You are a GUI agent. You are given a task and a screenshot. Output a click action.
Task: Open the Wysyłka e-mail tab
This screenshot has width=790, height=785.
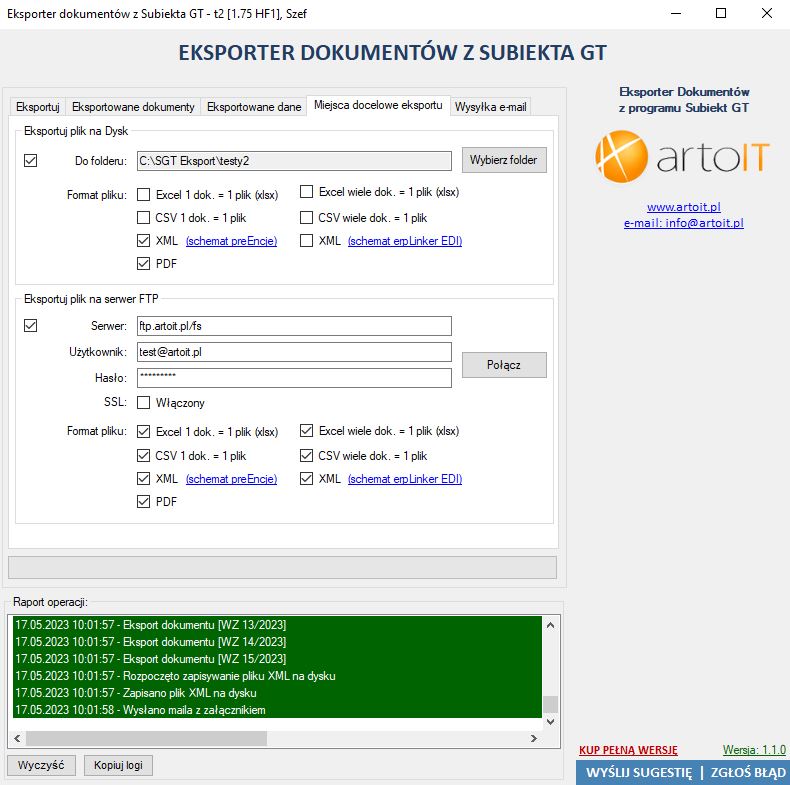click(x=490, y=107)
